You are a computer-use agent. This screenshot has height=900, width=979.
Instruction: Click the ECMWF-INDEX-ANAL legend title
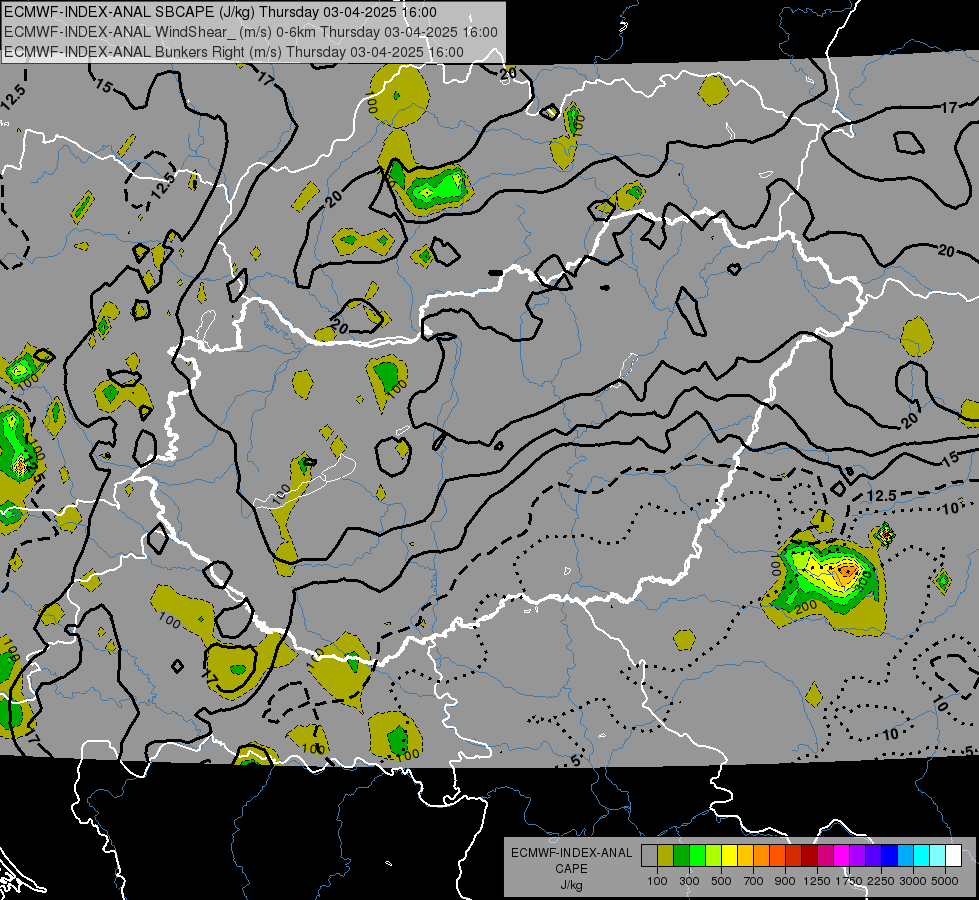click(x=571, y=853)
